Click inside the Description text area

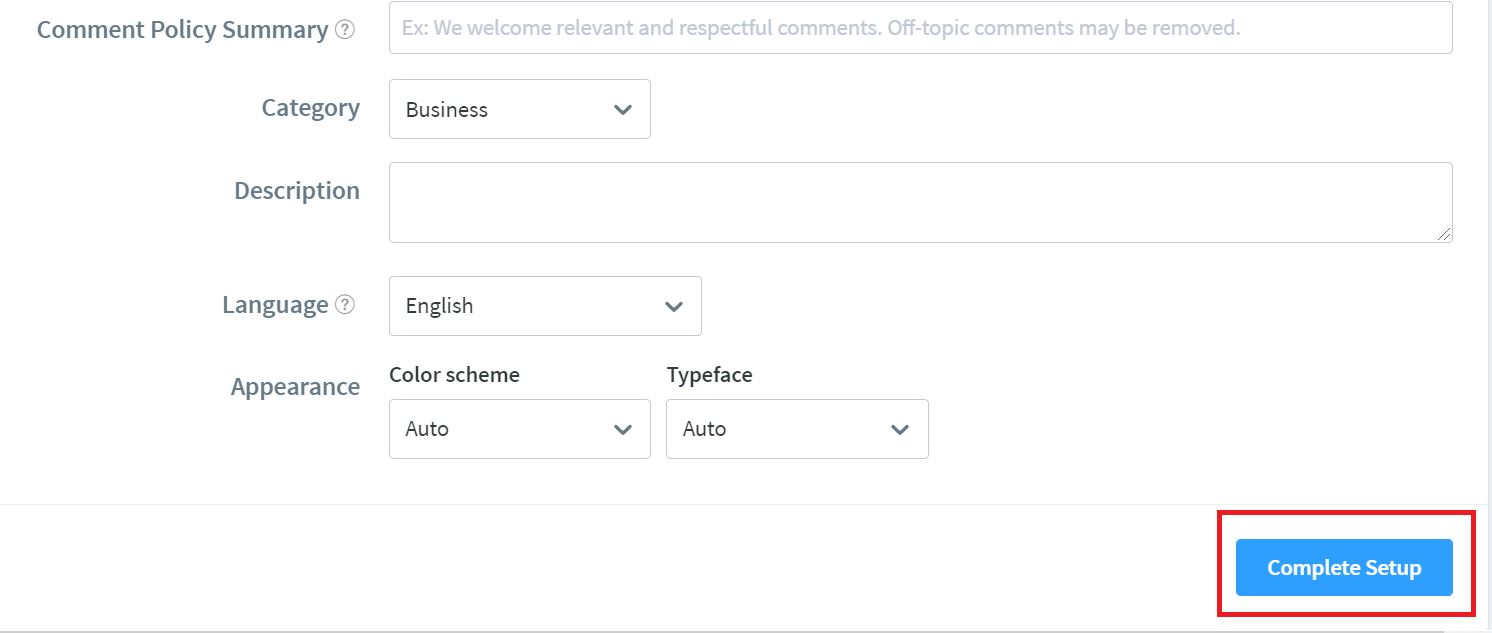tap(920, 202)
